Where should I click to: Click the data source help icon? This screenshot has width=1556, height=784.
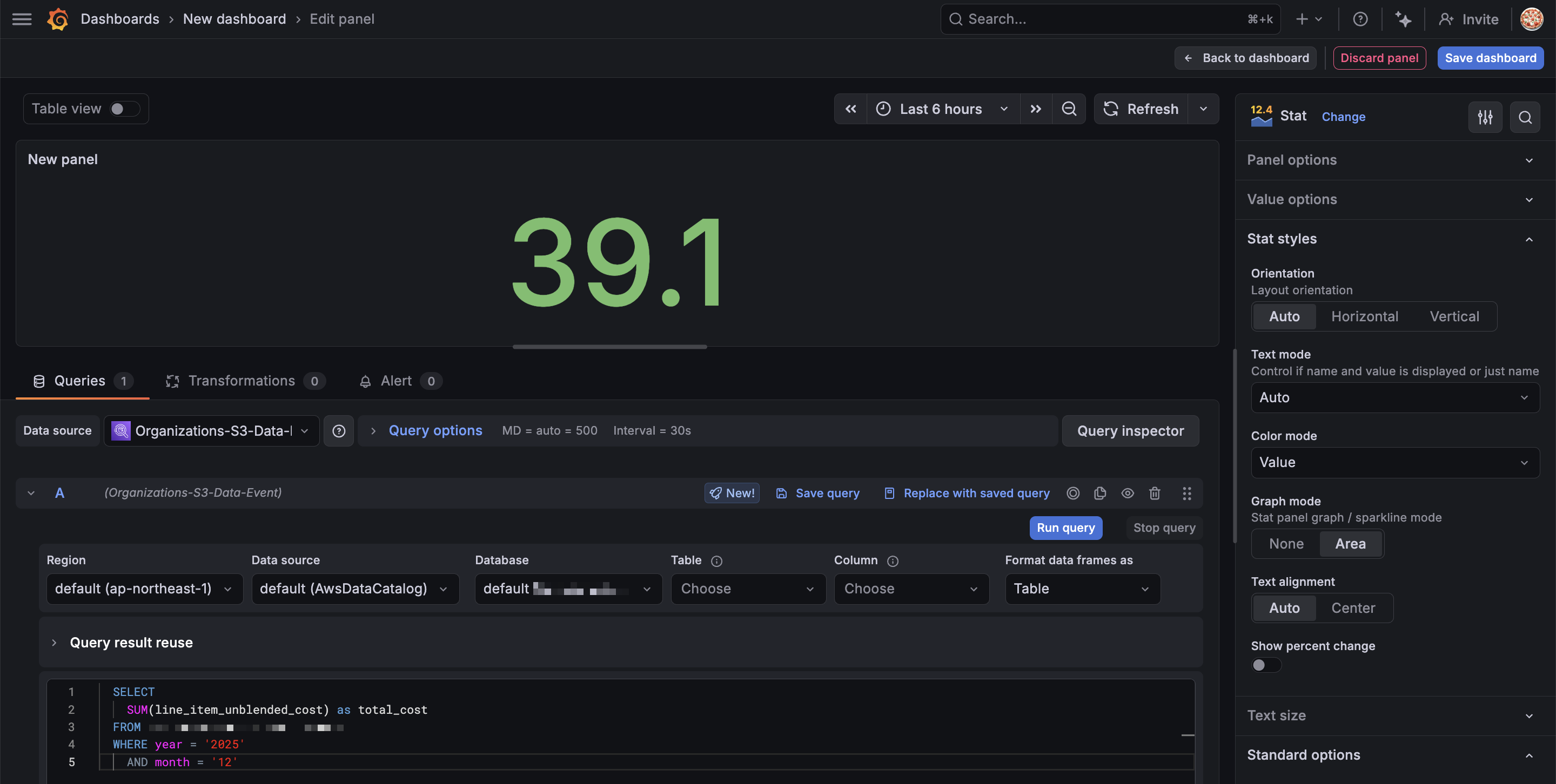(339, 431)
